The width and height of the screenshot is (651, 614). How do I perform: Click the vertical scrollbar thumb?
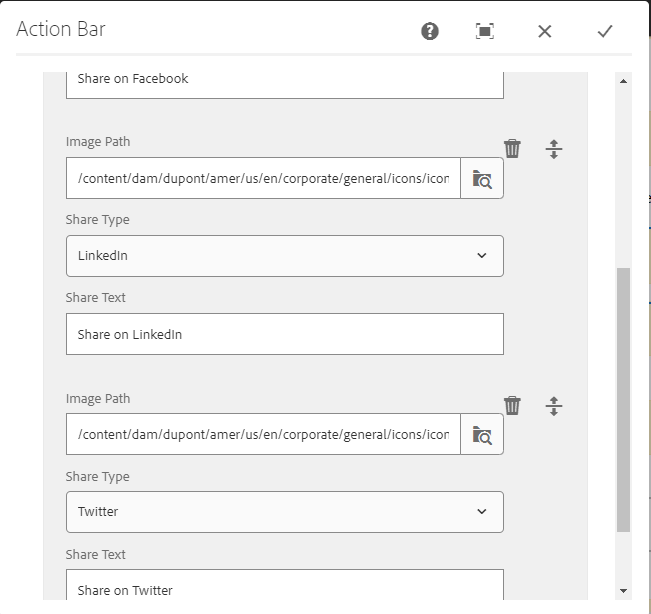[624, 400]
